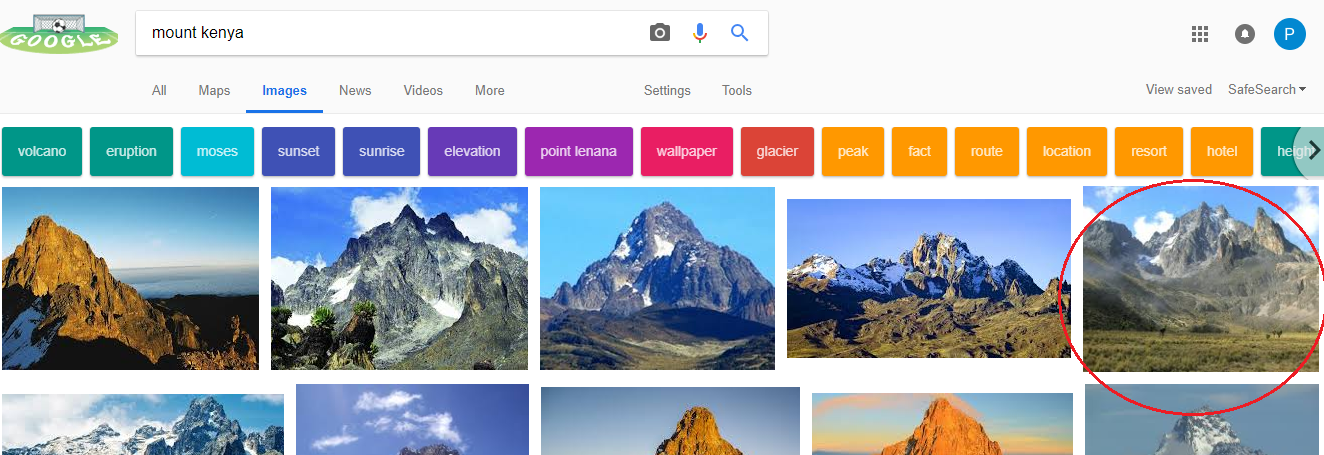
Task: Filter by the sunset chip
Action: (298, 151)
